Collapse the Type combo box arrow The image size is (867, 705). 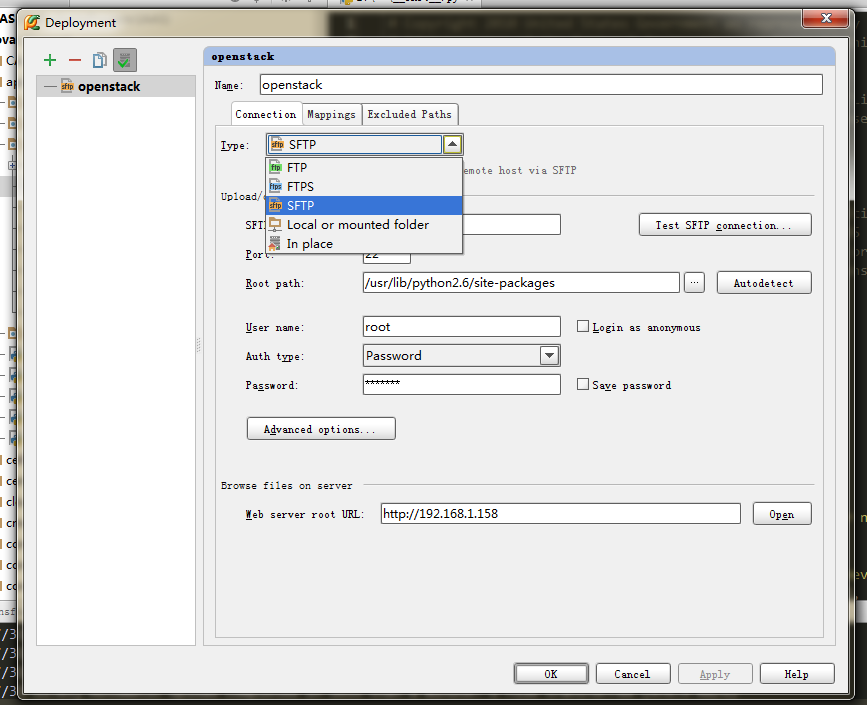(452, 144)
